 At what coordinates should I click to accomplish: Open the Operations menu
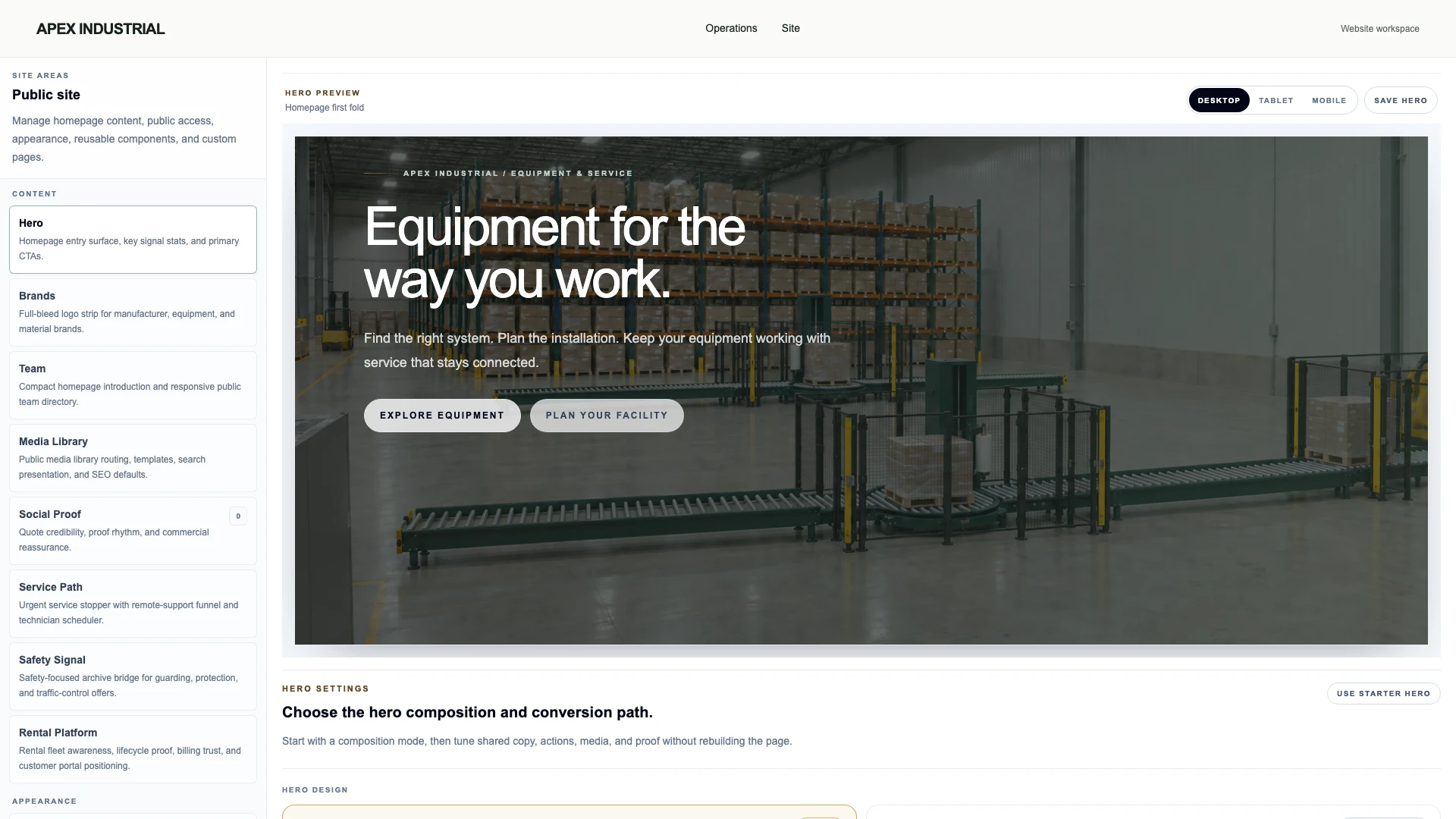click(x=731, y=28)
